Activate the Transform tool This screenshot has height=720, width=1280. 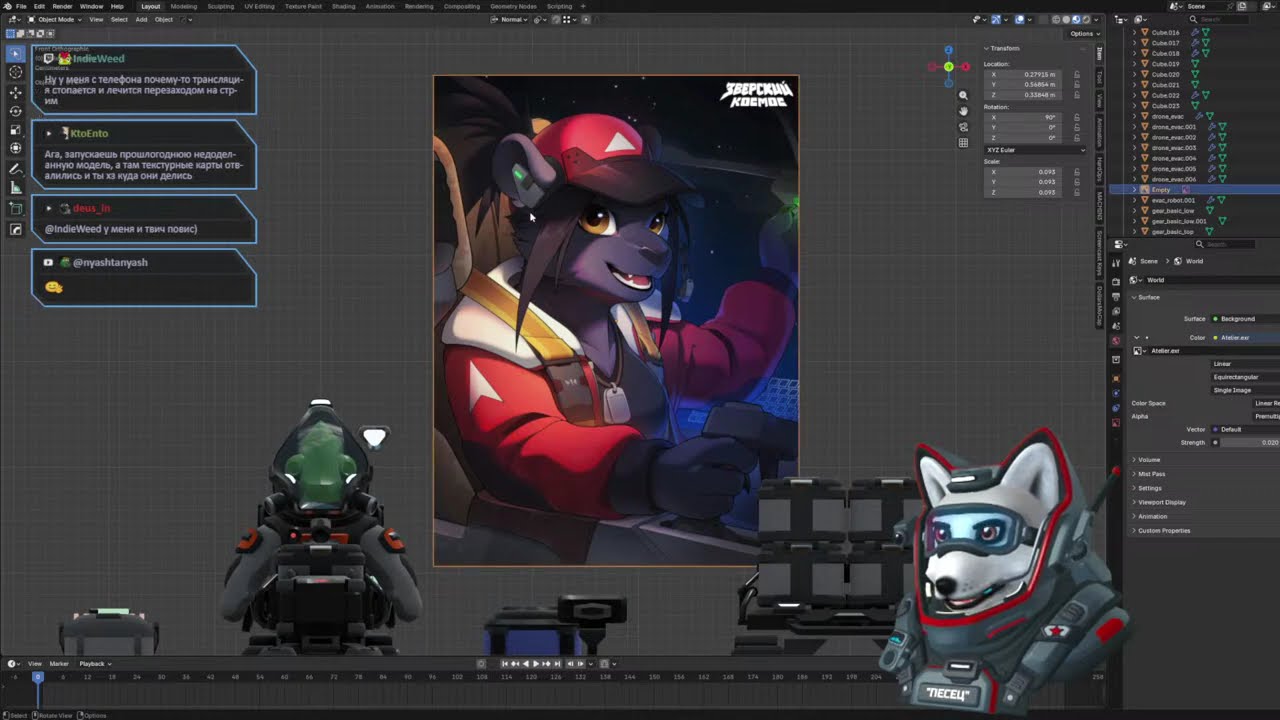[x=16, y=149]
